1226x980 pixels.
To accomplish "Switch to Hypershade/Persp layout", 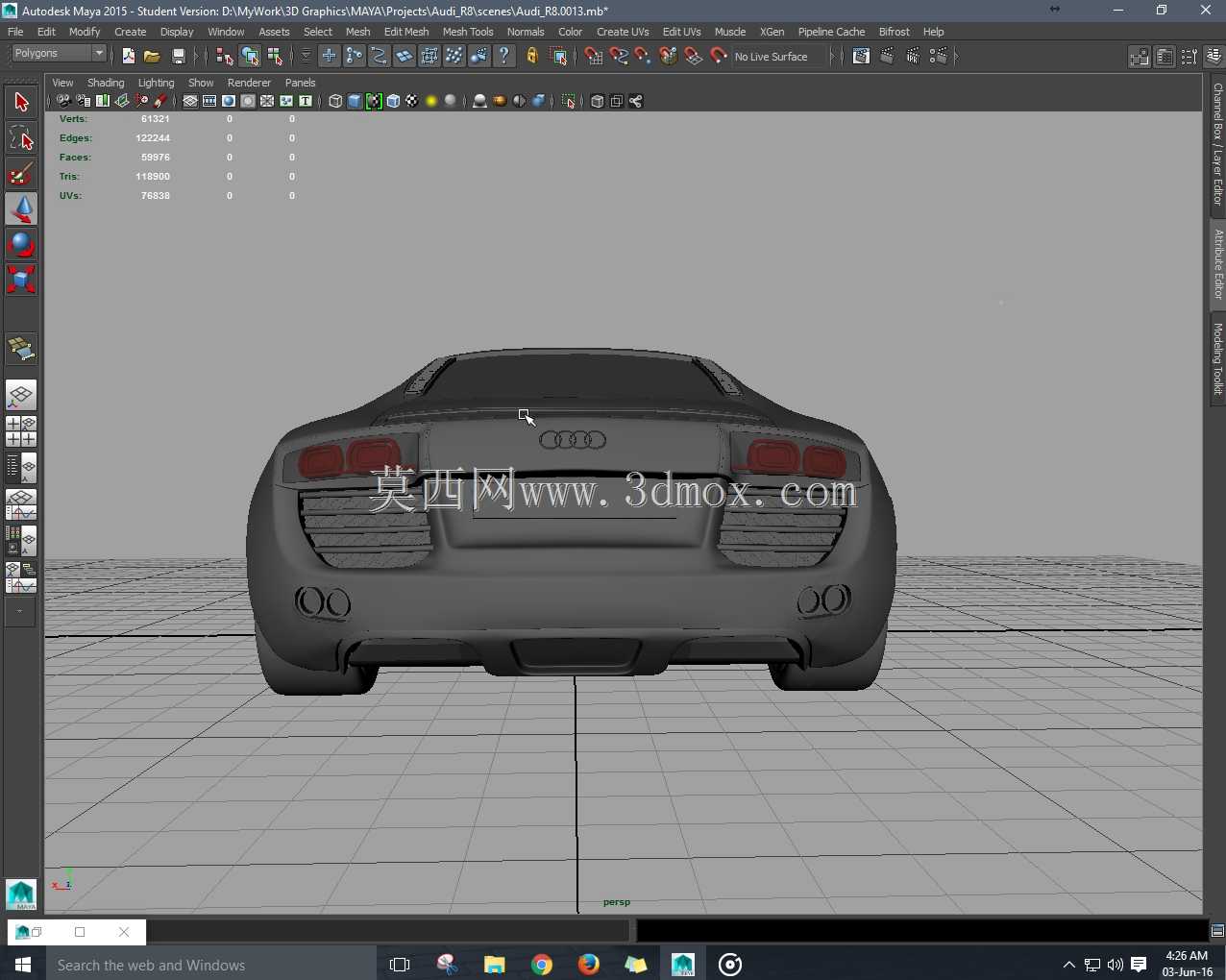I will 21,541.
